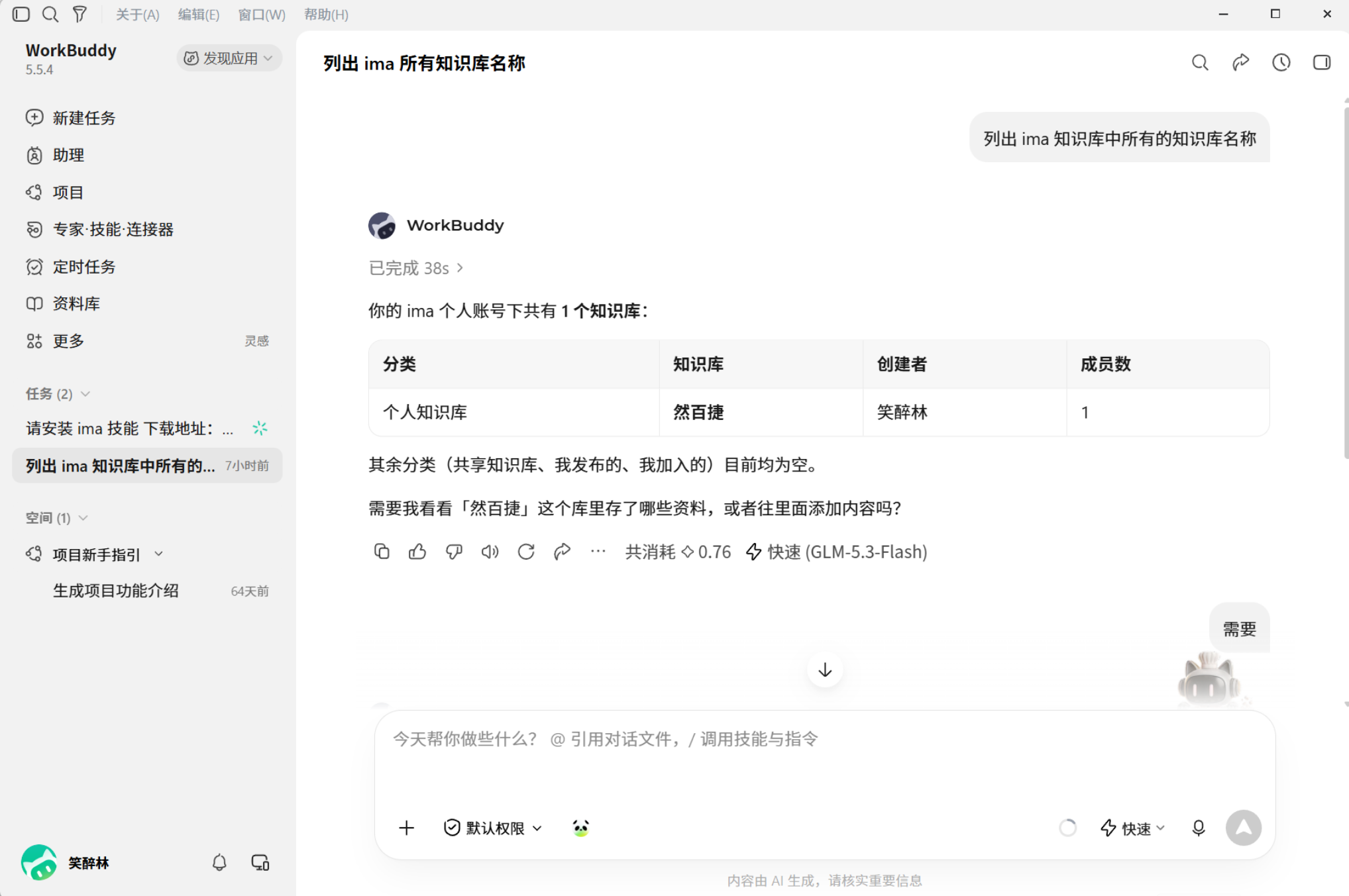Image resolution: width=1349 pixels, height=896 pixels.
Task: Click the 需要 user message bubble
Action: click(1239, 628)
